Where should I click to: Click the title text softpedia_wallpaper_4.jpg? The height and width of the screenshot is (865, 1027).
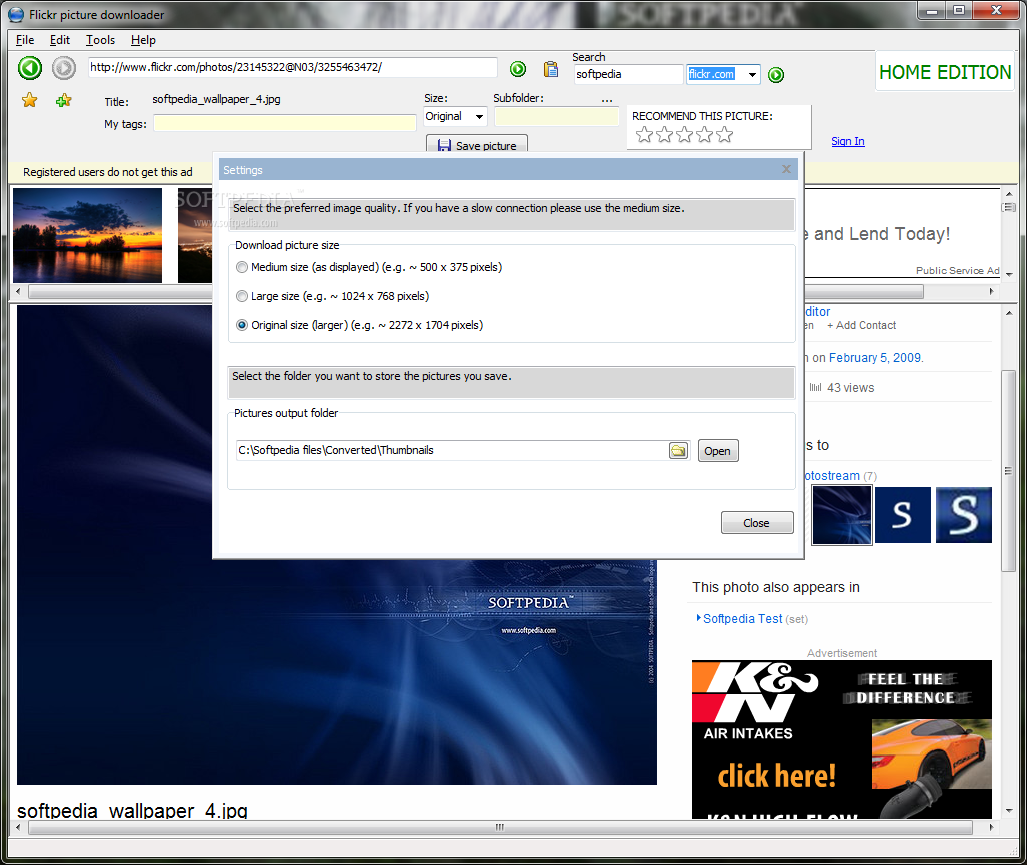click(216, 100)
